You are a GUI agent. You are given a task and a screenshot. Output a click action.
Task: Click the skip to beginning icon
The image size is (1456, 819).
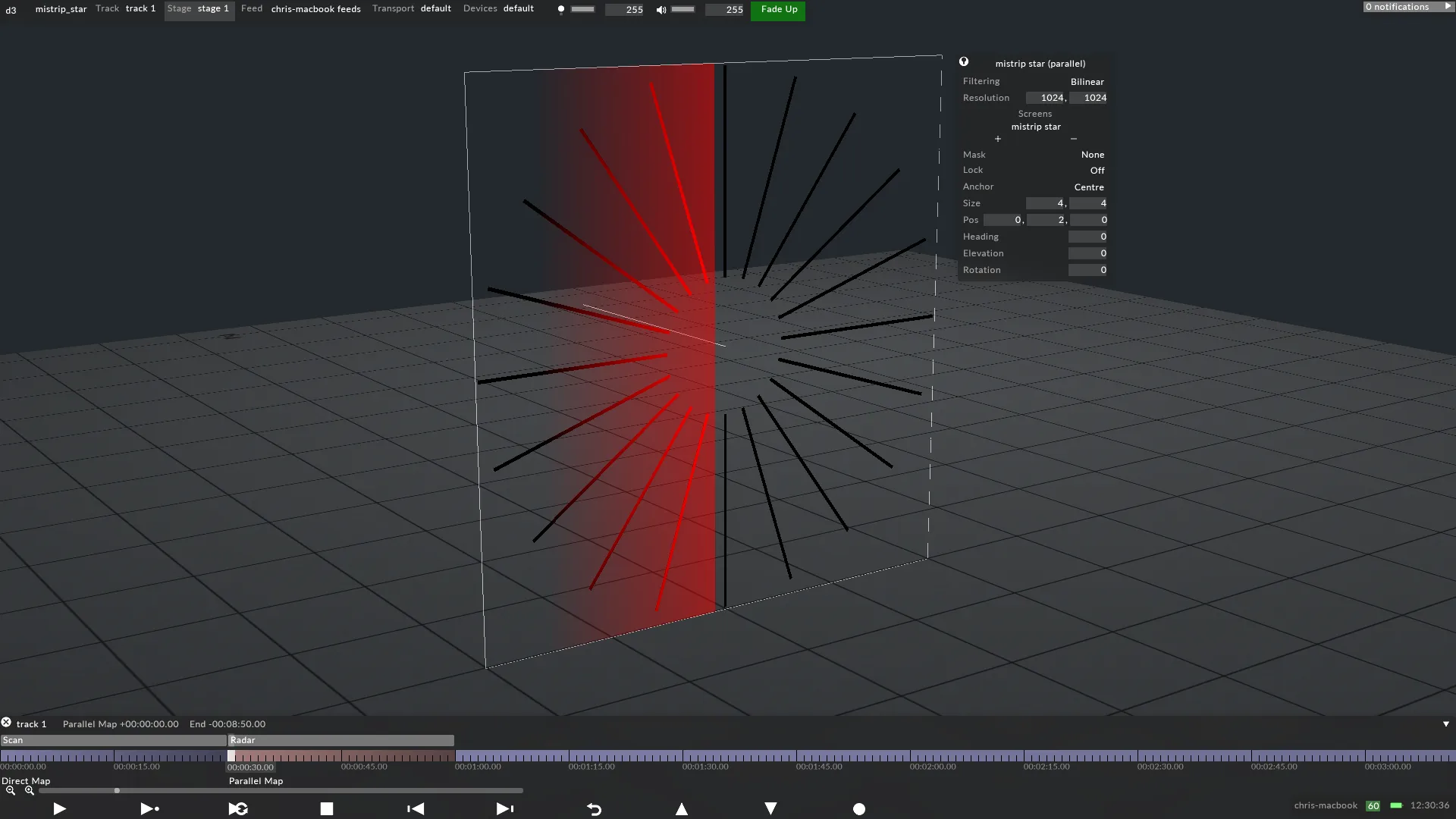coord(416,808)
